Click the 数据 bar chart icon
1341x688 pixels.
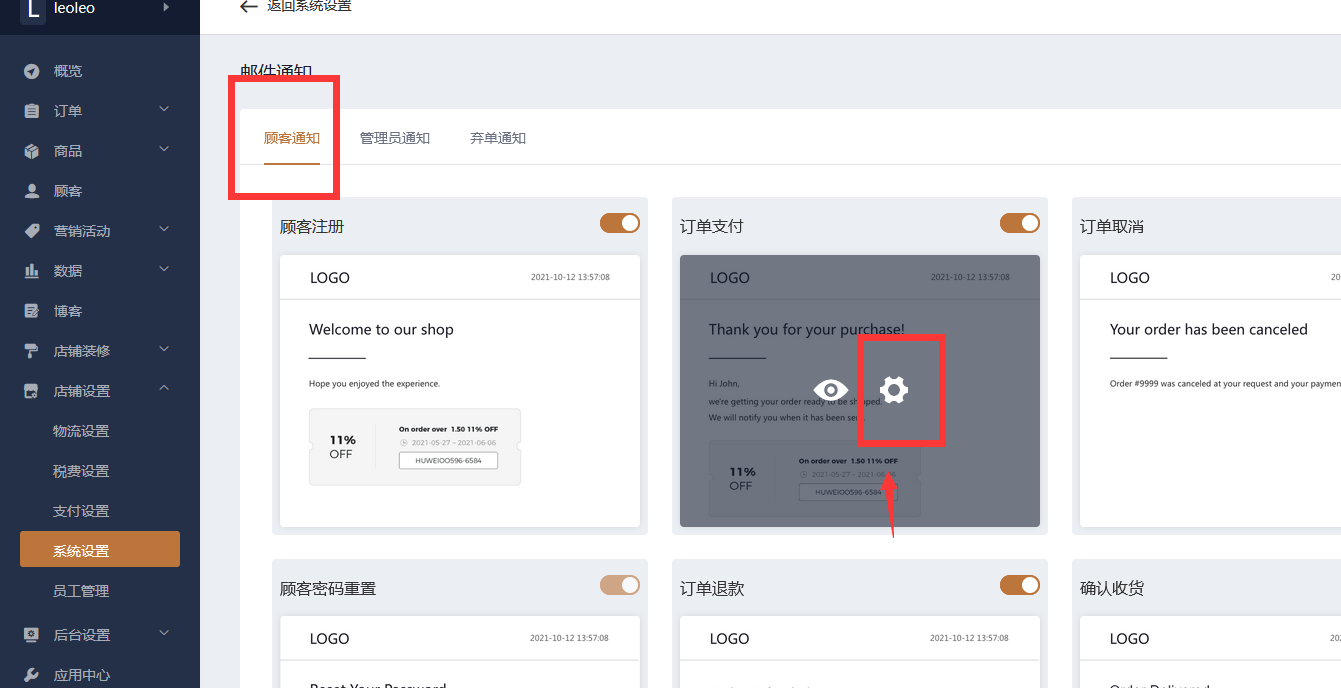[x=32, y=271]
